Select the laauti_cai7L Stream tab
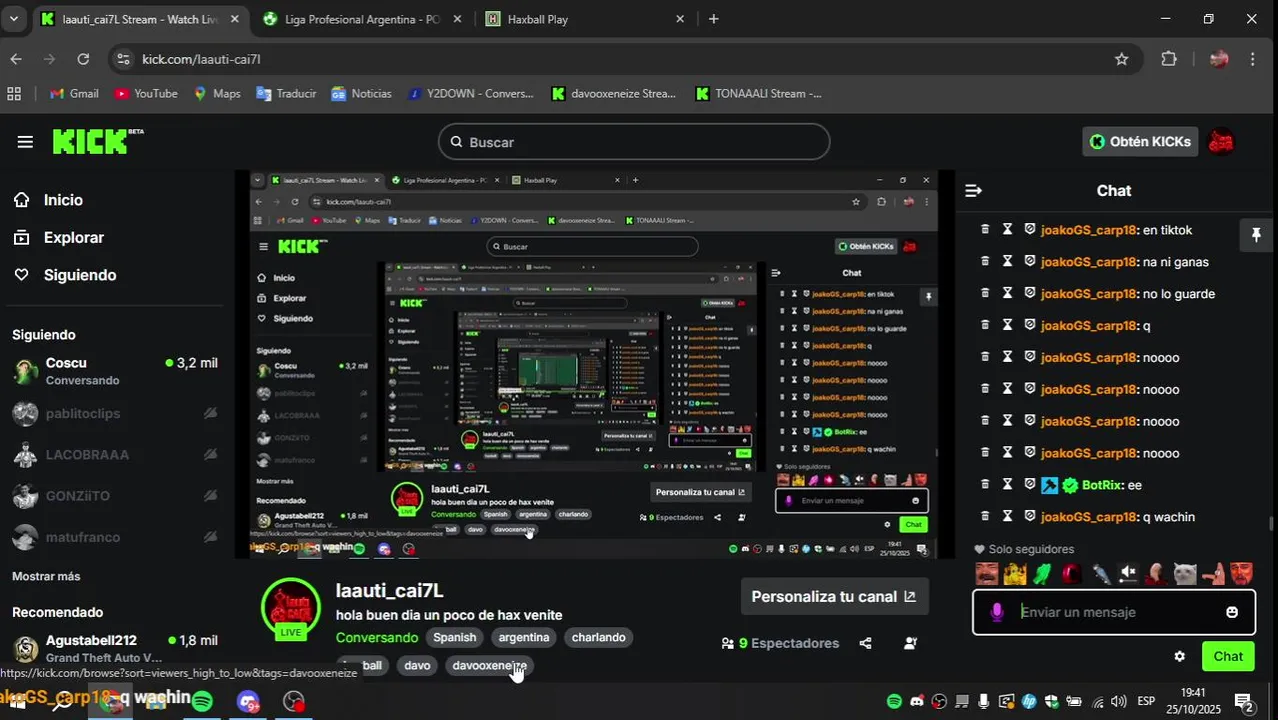Screen dimensions: 1278x720 click(140, 19)
